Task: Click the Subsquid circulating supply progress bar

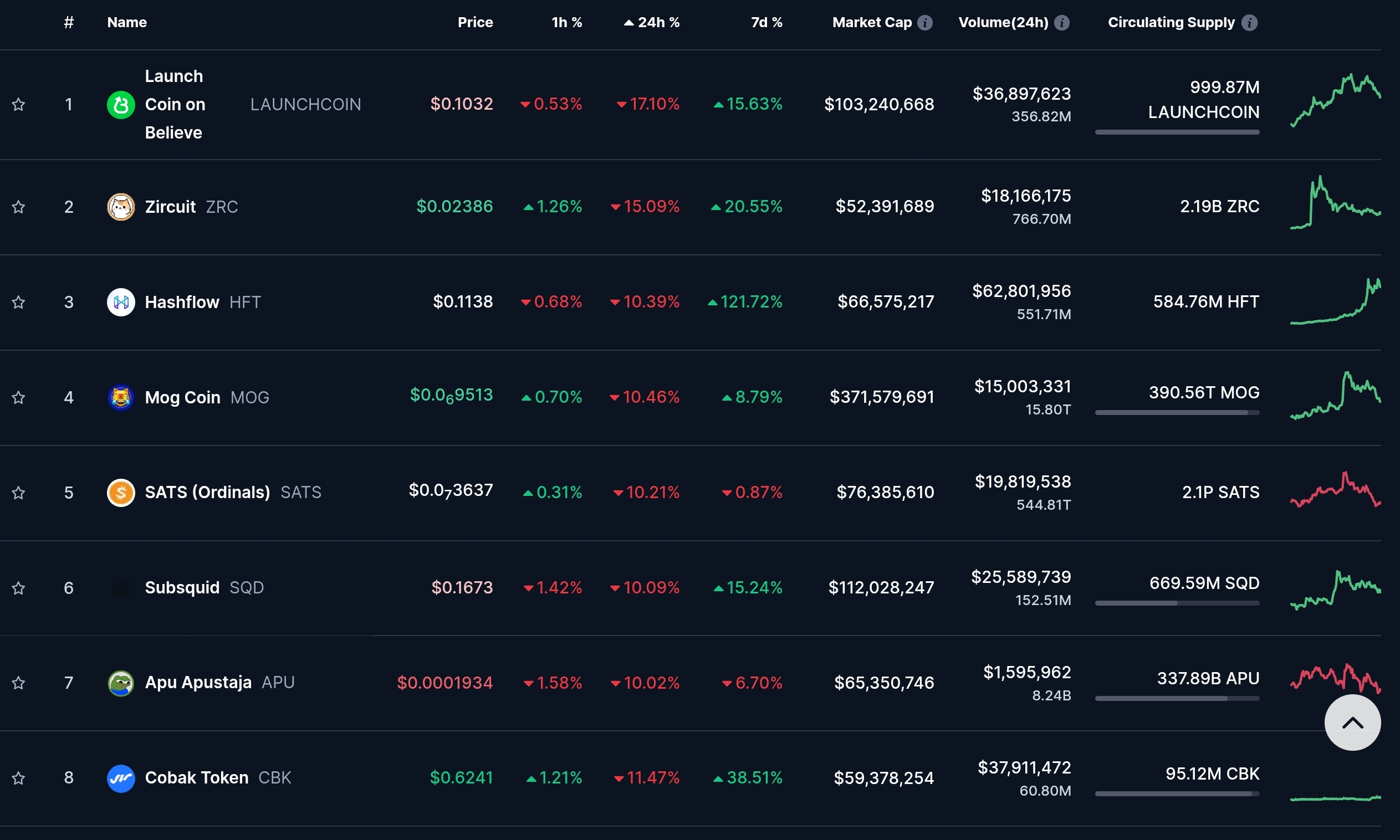Action: pyautogui.click(x=1177, y=603)
